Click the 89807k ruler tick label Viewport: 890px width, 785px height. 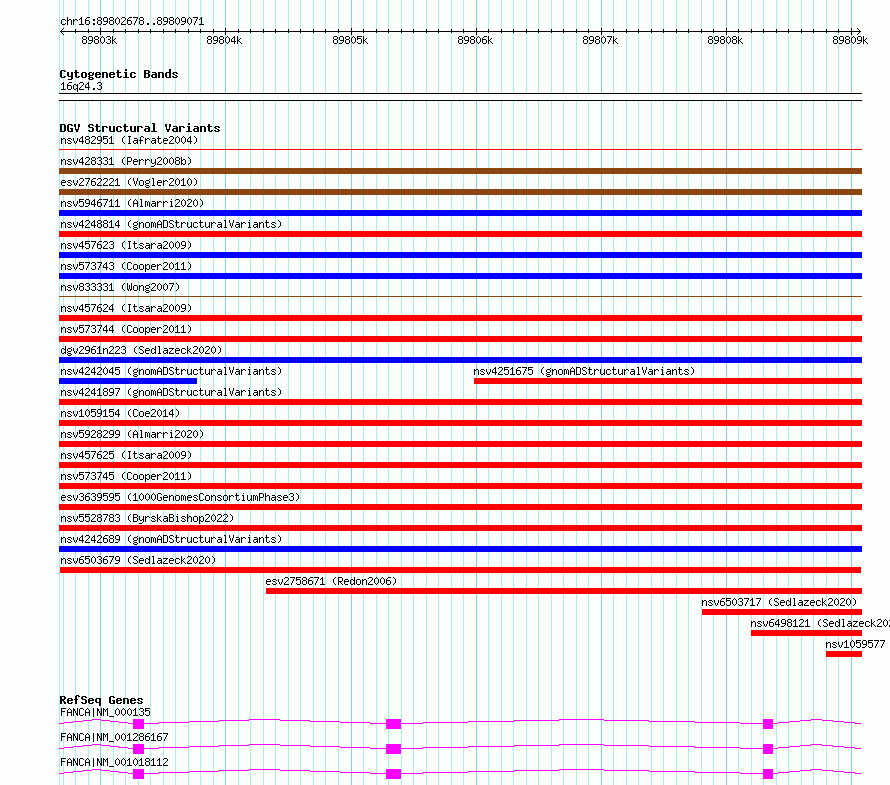click(x=600, y=40)
